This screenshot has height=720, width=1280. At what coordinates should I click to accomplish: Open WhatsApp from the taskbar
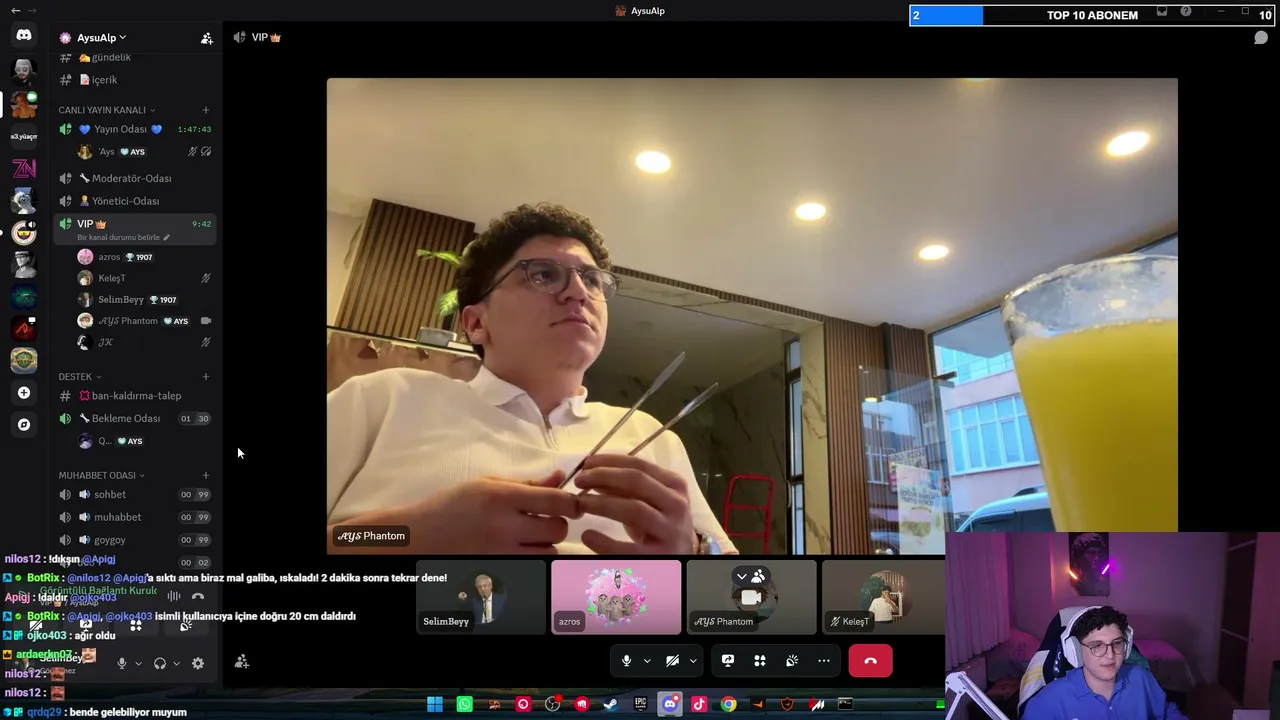(x=464, y=704)
